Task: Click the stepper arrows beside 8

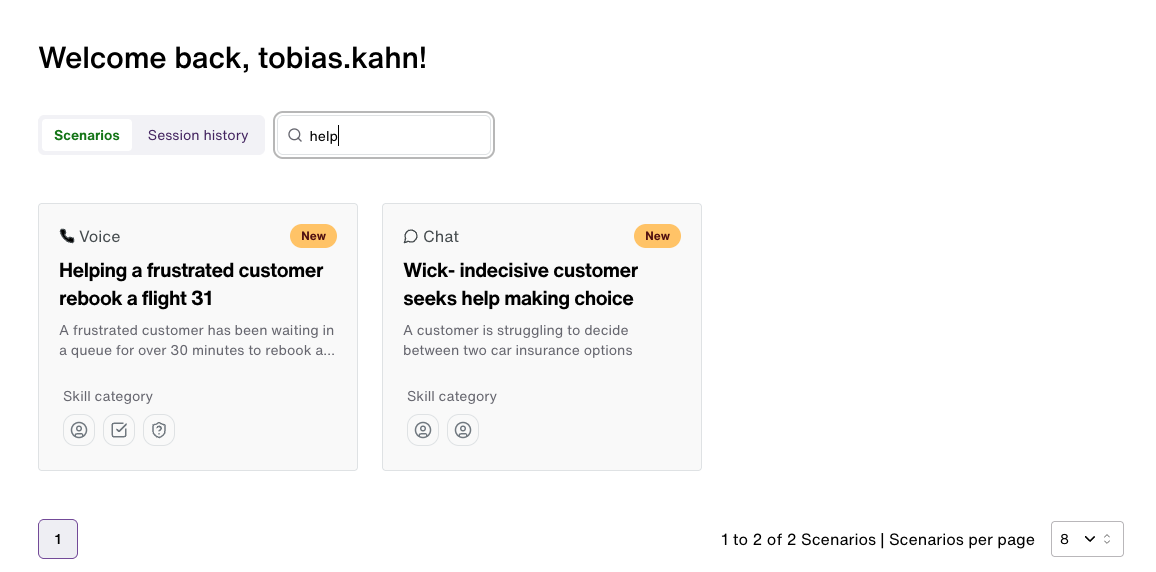Action: point(1107,539)
